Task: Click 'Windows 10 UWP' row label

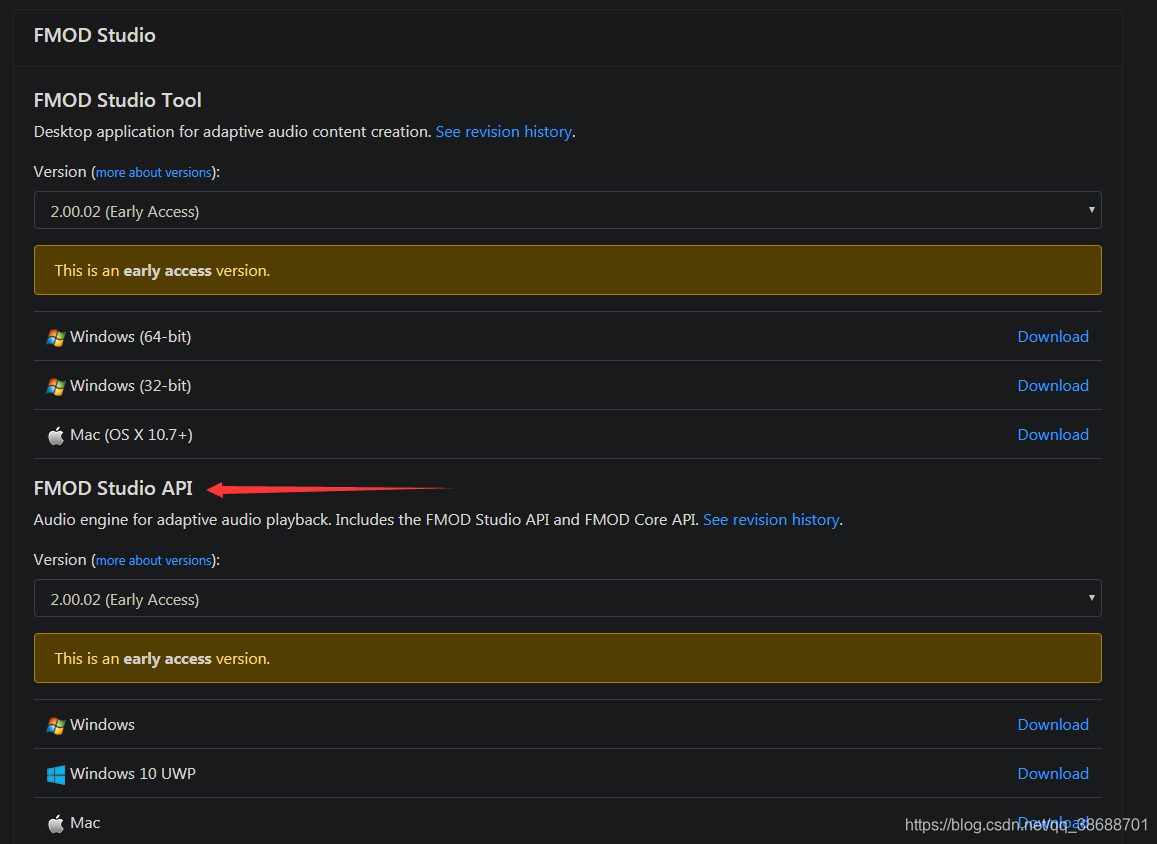Action: 133,774
